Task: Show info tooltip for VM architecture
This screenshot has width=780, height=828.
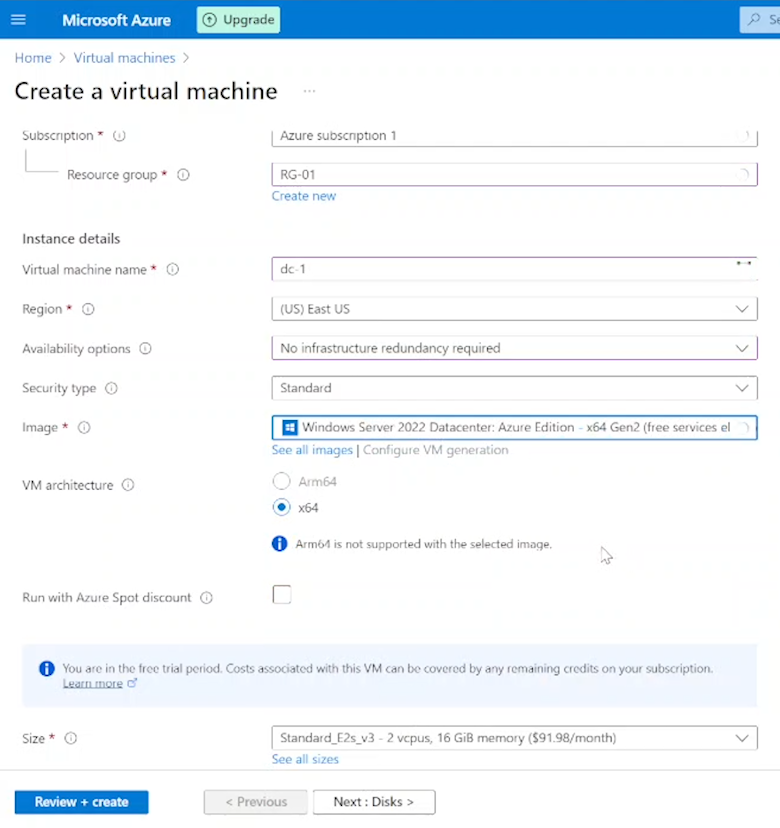Action: pos(128,485)
